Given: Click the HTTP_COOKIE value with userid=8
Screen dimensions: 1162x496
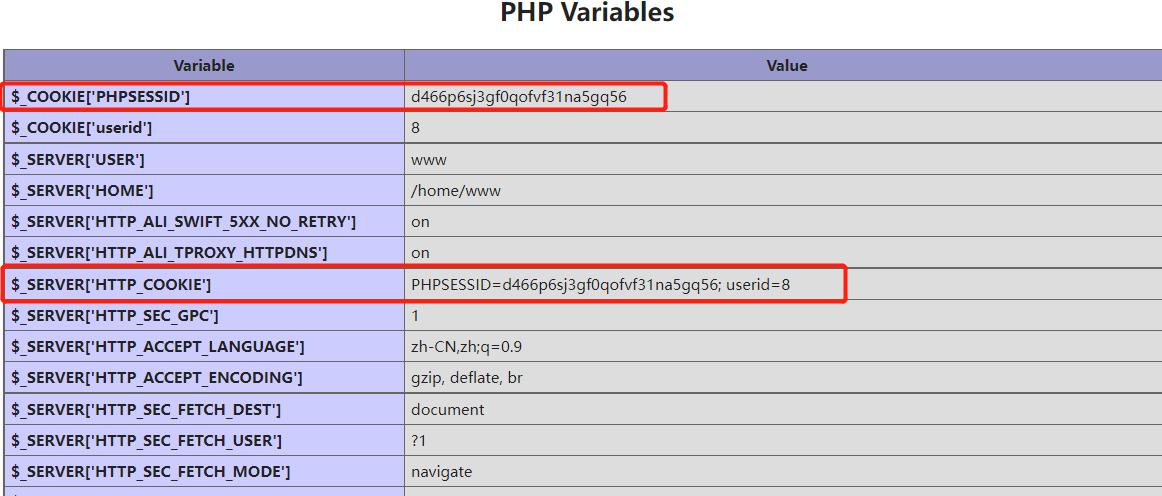Looking at the screenshot, I should 601,284.
